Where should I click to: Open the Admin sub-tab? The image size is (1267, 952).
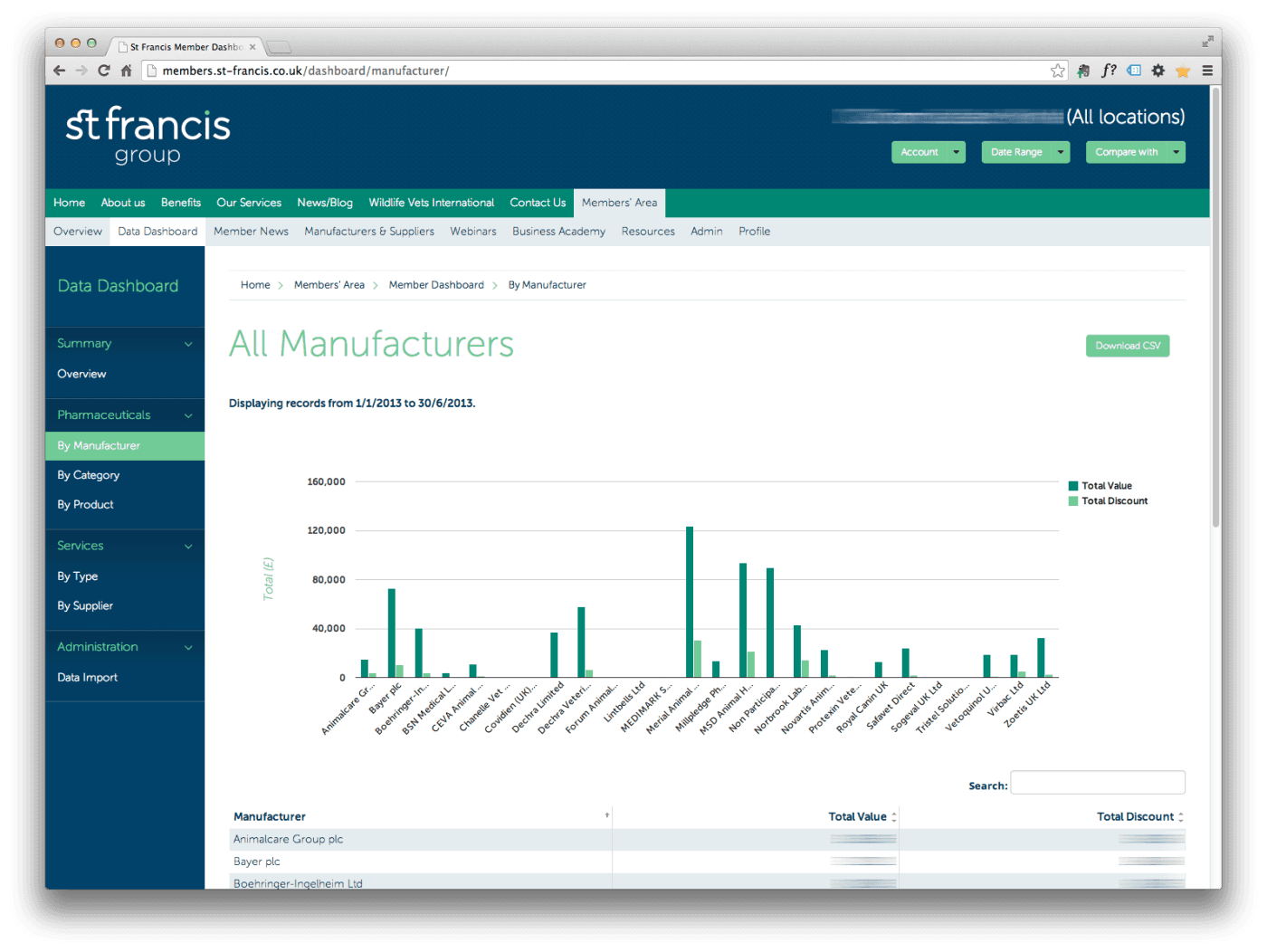tap(706, 232)
